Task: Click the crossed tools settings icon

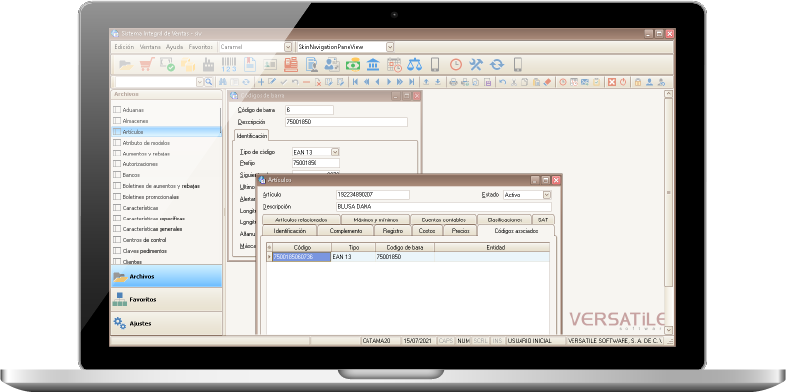Action: [x=476, y=65]
